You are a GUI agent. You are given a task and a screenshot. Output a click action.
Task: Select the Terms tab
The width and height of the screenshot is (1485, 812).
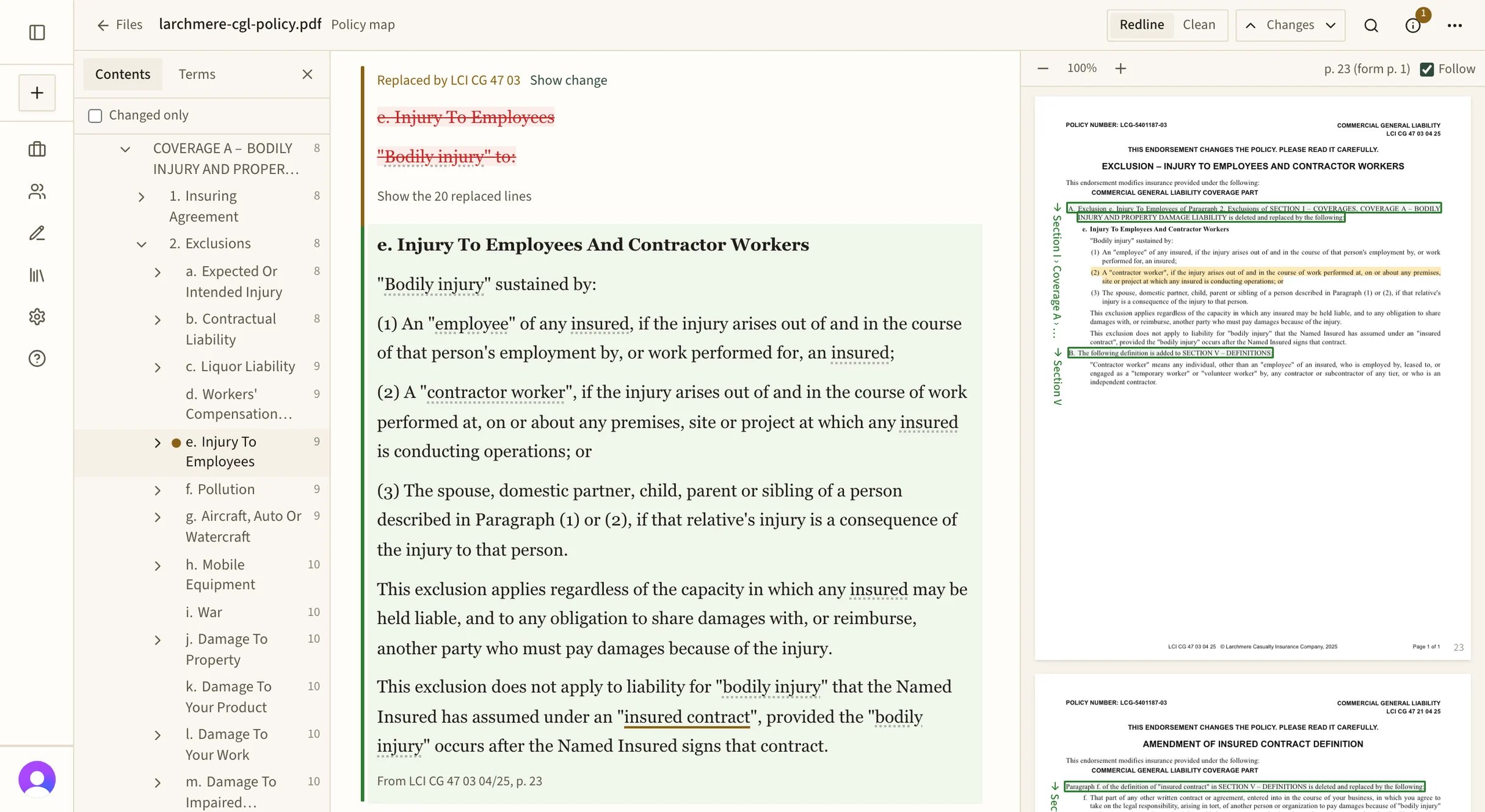pos(197,74)
